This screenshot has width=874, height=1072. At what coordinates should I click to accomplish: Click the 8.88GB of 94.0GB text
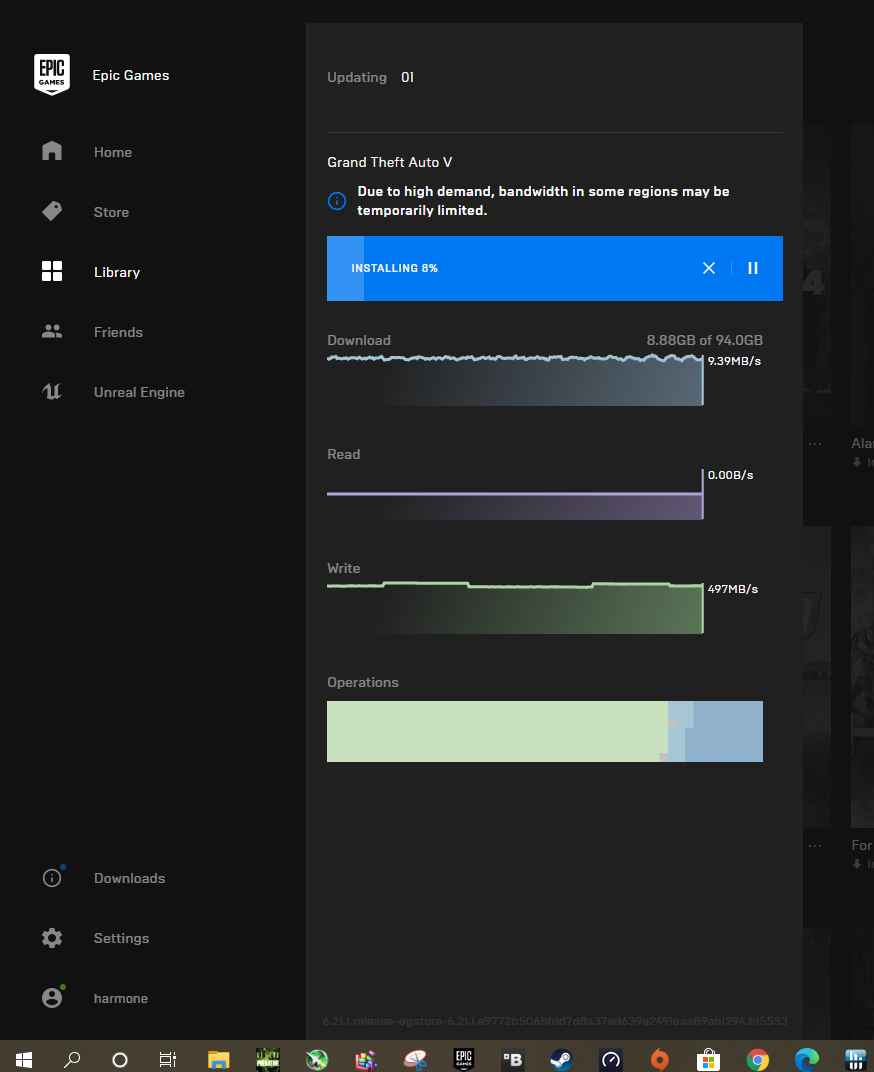[704, 340]
